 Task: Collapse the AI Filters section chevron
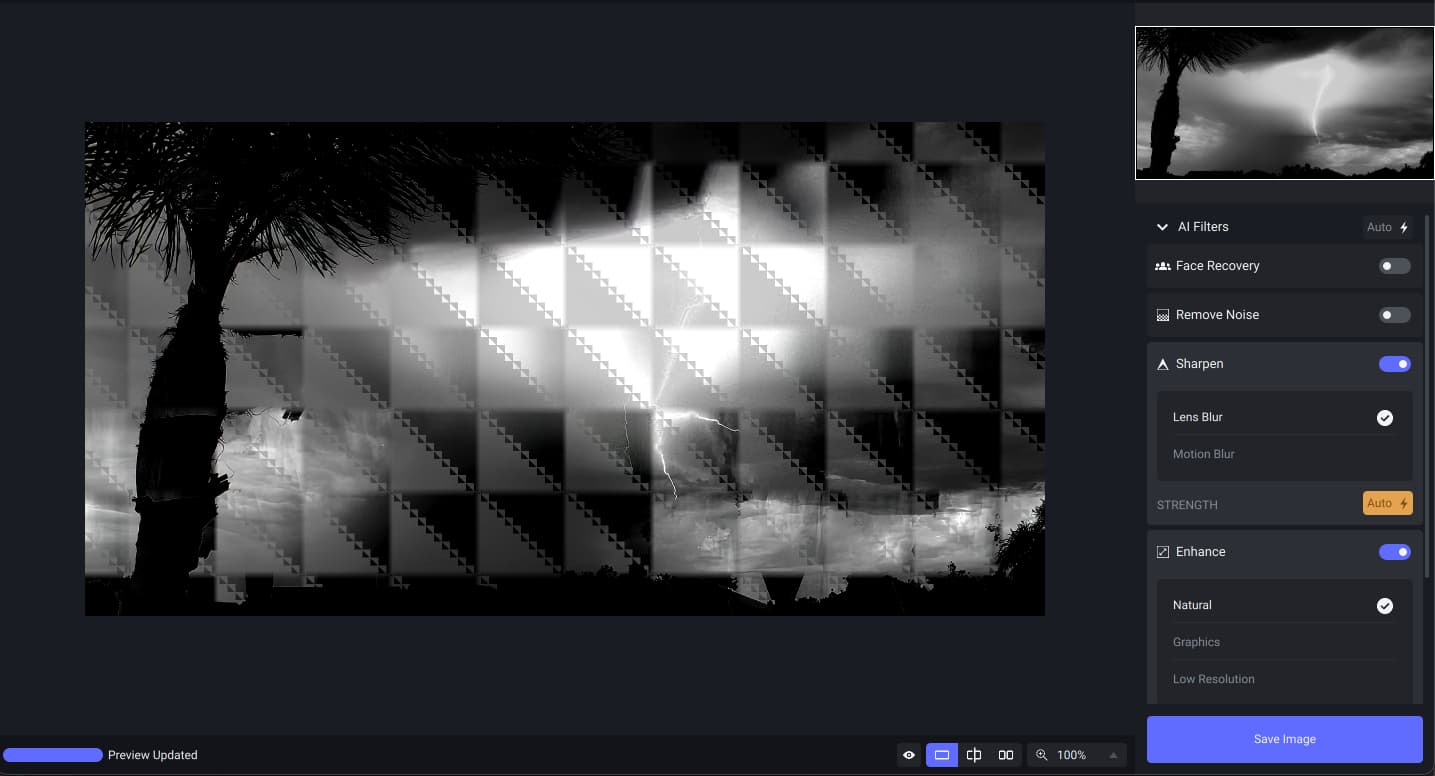(x=1162, y=227)
